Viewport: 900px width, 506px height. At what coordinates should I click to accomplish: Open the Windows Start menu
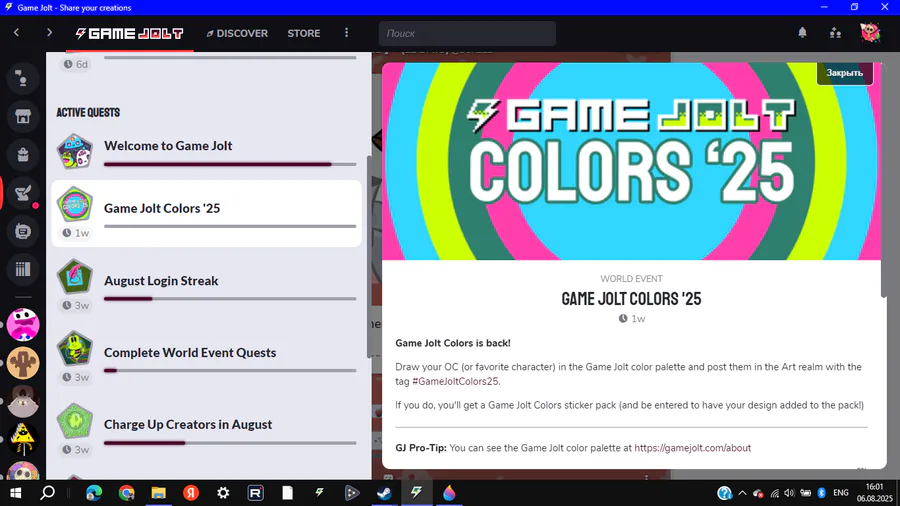[x=15, y=493]
